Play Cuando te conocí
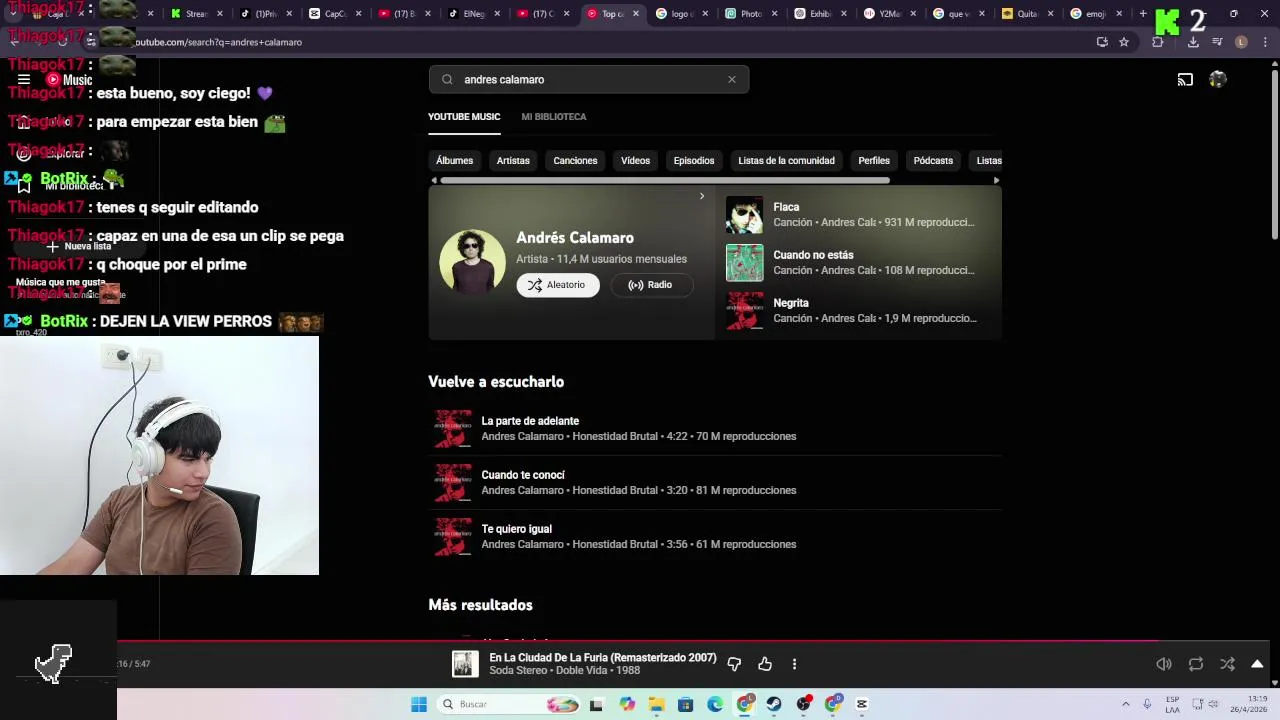This screenshot has width=1280, height=720. coord(523,475)
